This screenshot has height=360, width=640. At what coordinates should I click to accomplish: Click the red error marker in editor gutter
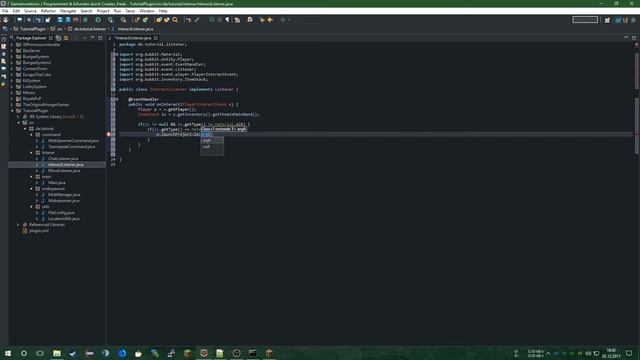coord(109,134)
